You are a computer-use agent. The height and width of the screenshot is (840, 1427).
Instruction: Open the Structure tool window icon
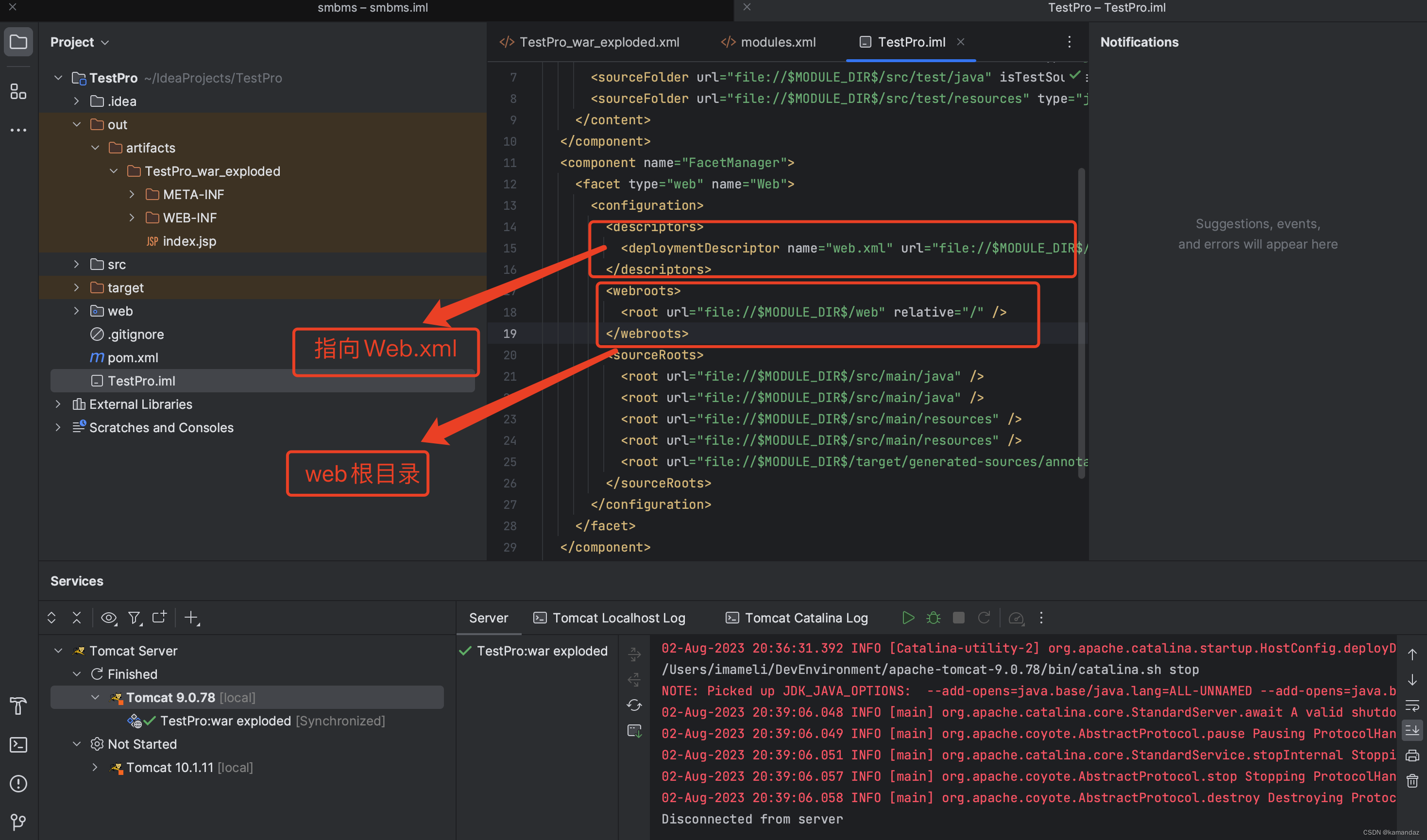(18, 91)
